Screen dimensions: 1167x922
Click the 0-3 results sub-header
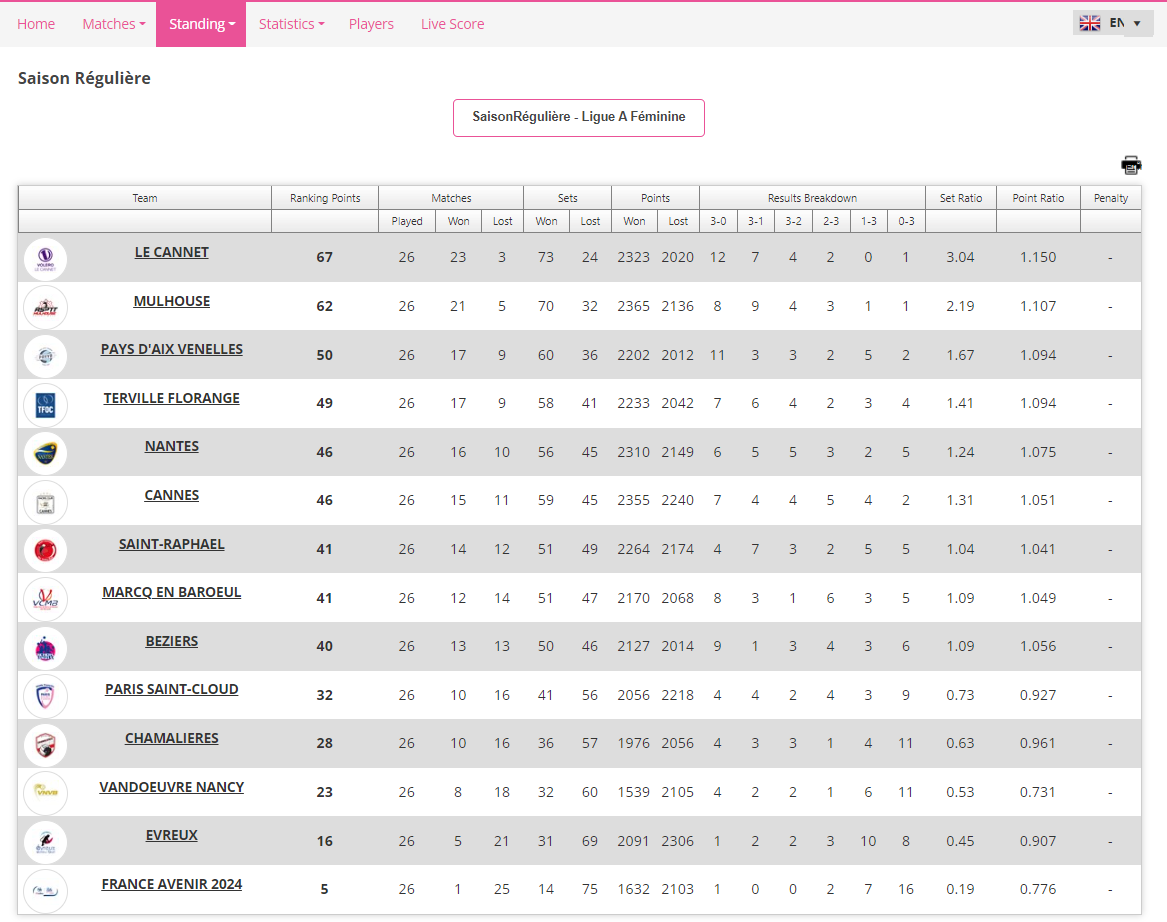coord(906,221)
